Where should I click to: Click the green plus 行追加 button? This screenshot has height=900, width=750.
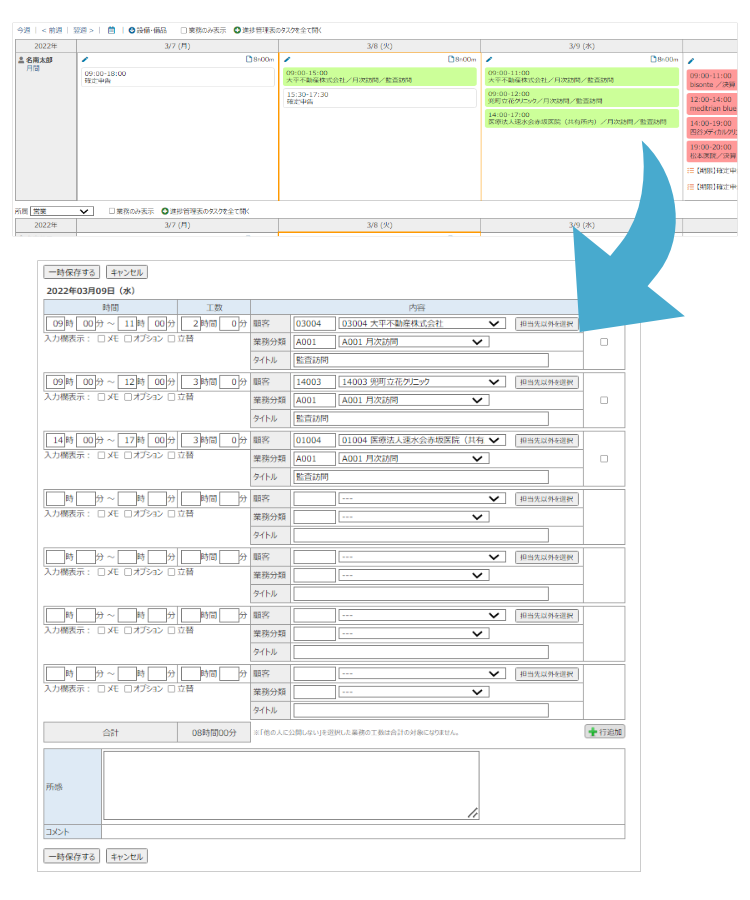[x=604, y=732]
